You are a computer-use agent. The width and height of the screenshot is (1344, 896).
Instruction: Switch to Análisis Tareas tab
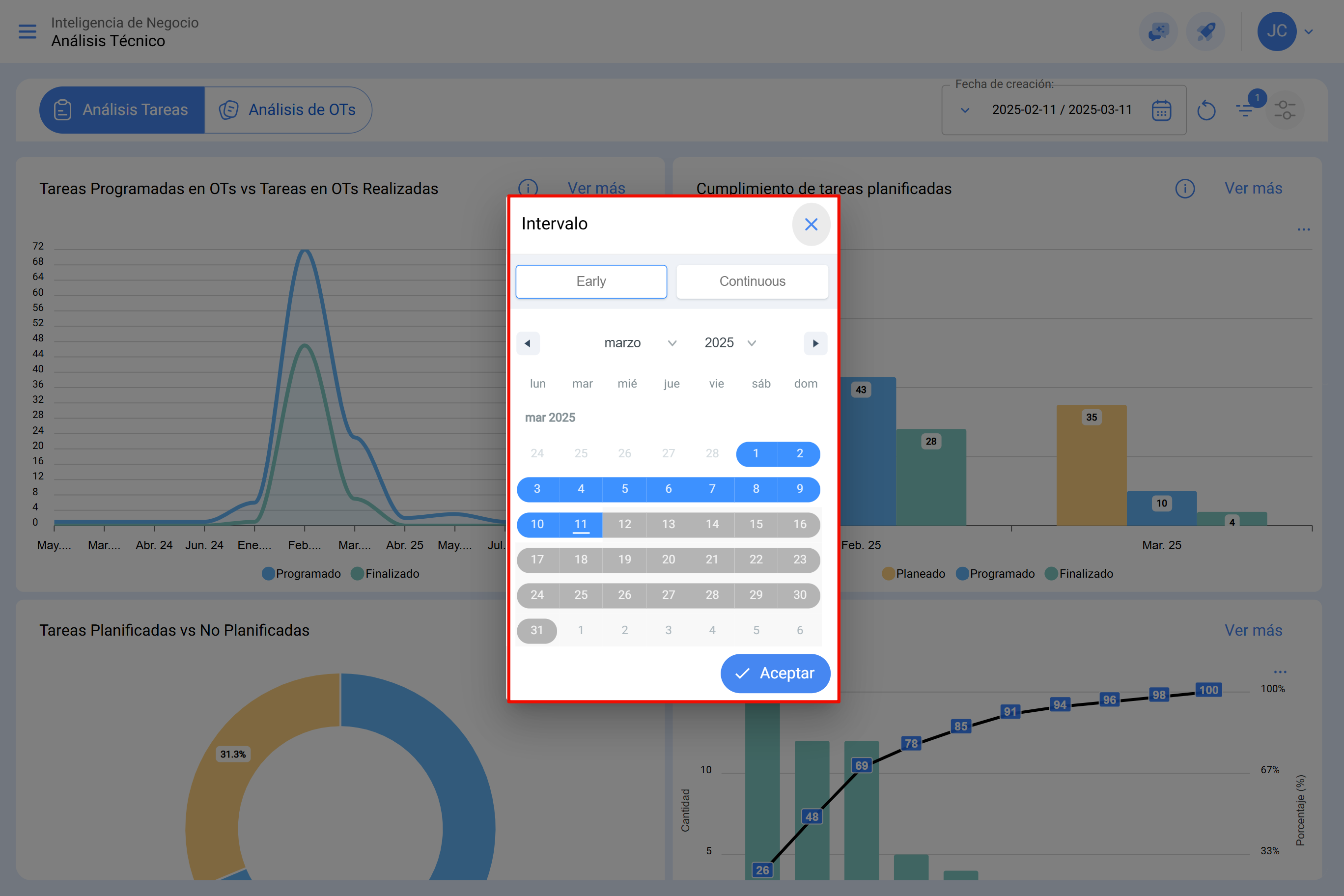[x=122, y=110]
